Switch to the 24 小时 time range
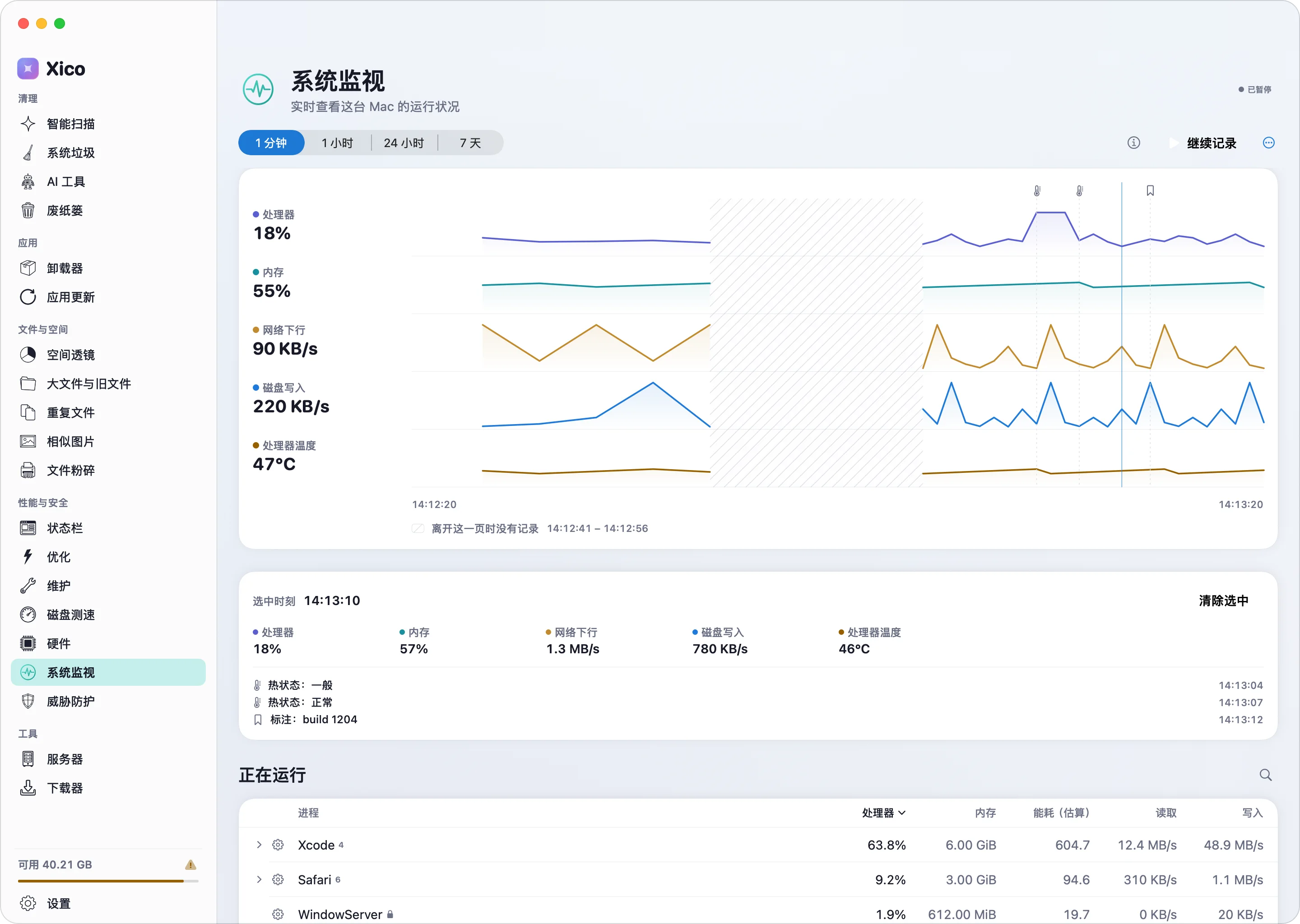Viewport: 1300px width, 924px height. [x=404, y=143]
